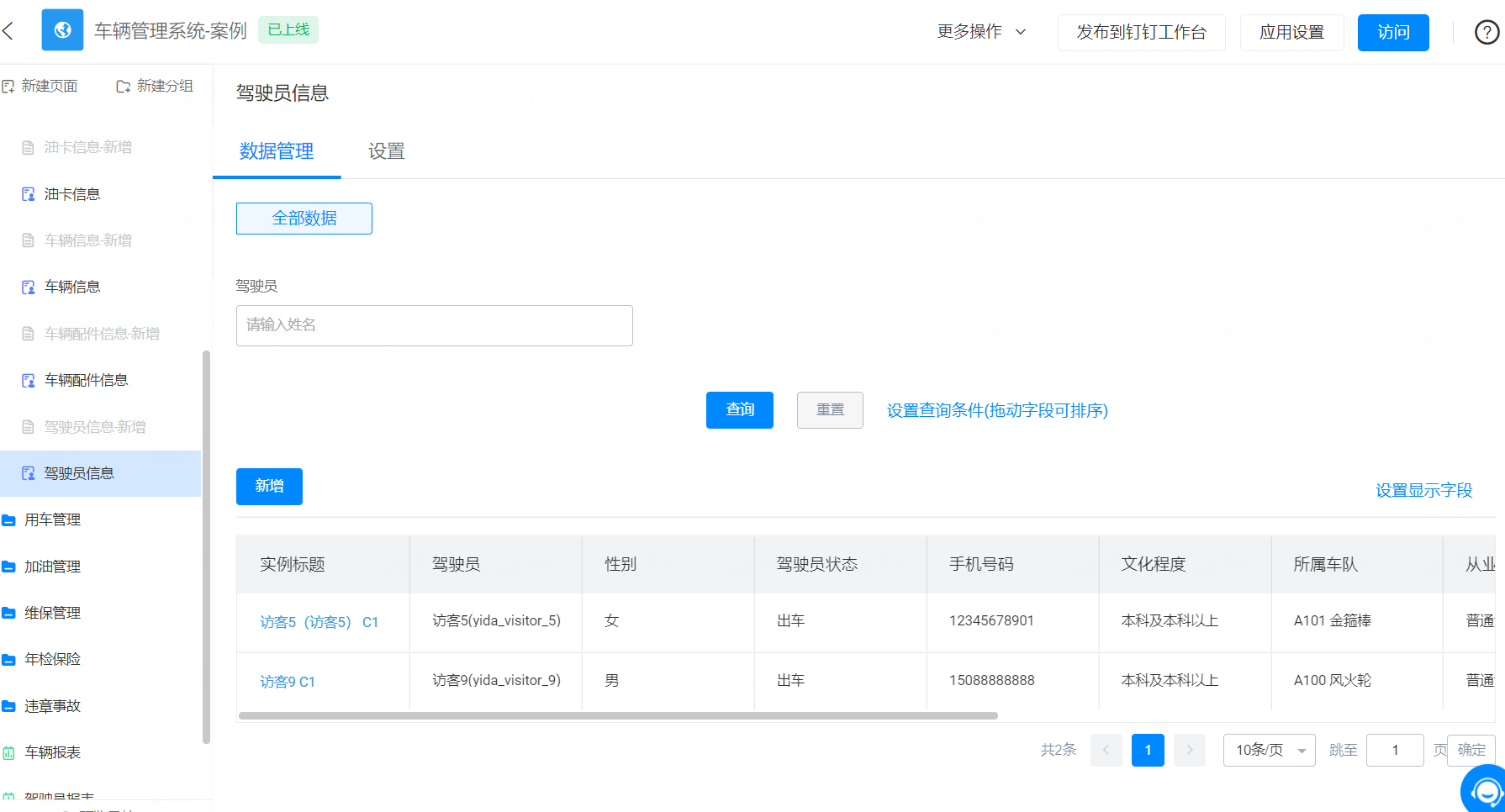Focus the 请输入姓名 input field
The width and height of the screenshot is (1505, 812).
tap(435, 325)
